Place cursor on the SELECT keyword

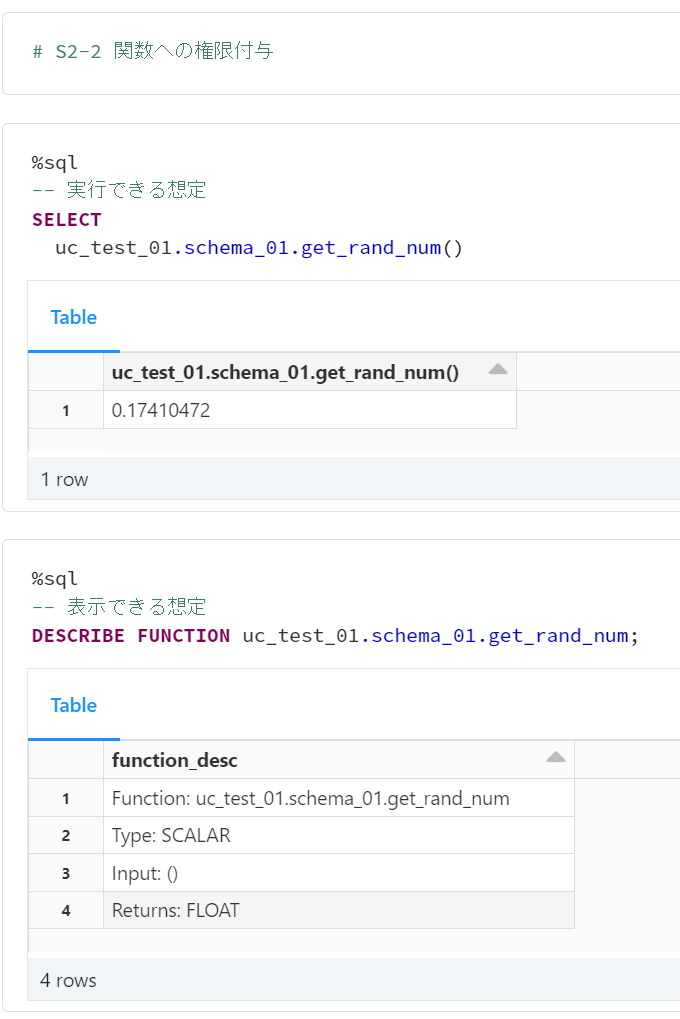pos(67,220)
